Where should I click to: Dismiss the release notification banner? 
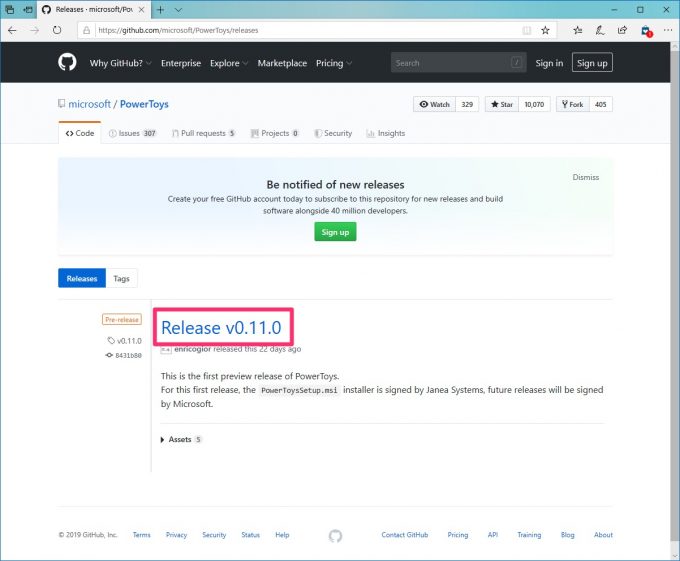(585, 177)
